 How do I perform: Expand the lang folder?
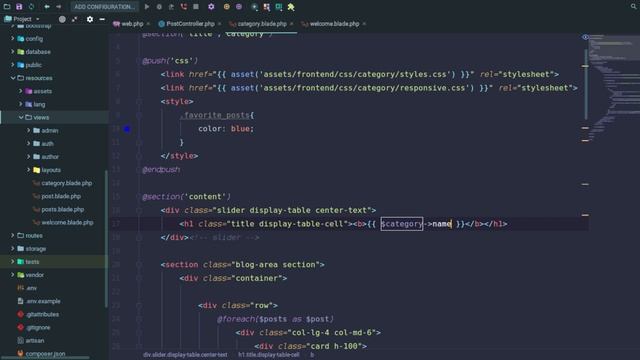20,104
